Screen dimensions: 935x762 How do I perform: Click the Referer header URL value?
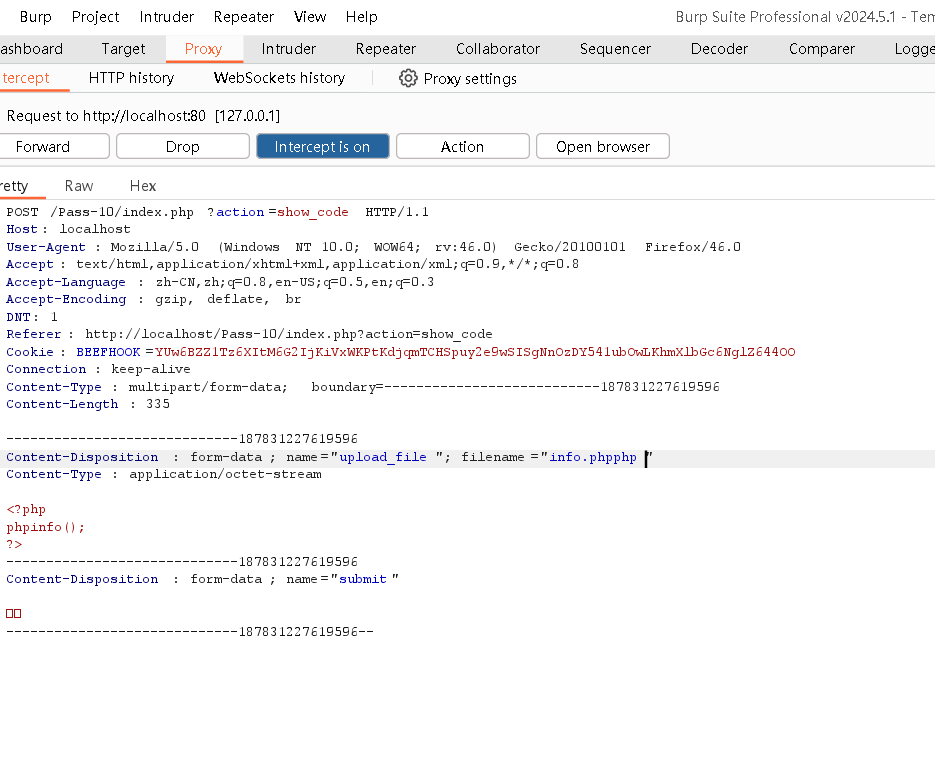289,334
